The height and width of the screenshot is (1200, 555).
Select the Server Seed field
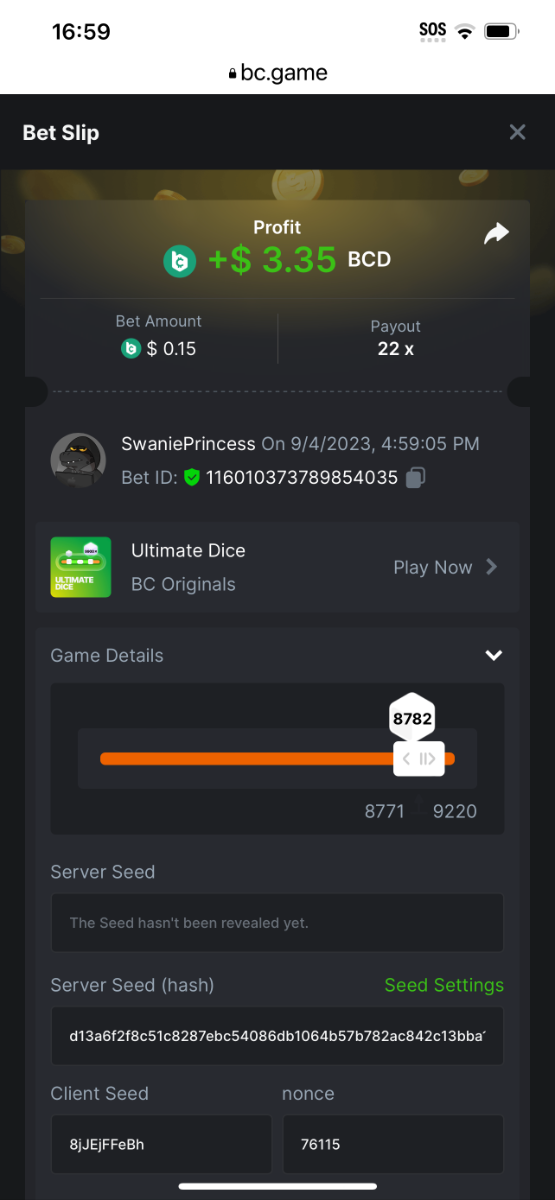coord(277,923)
